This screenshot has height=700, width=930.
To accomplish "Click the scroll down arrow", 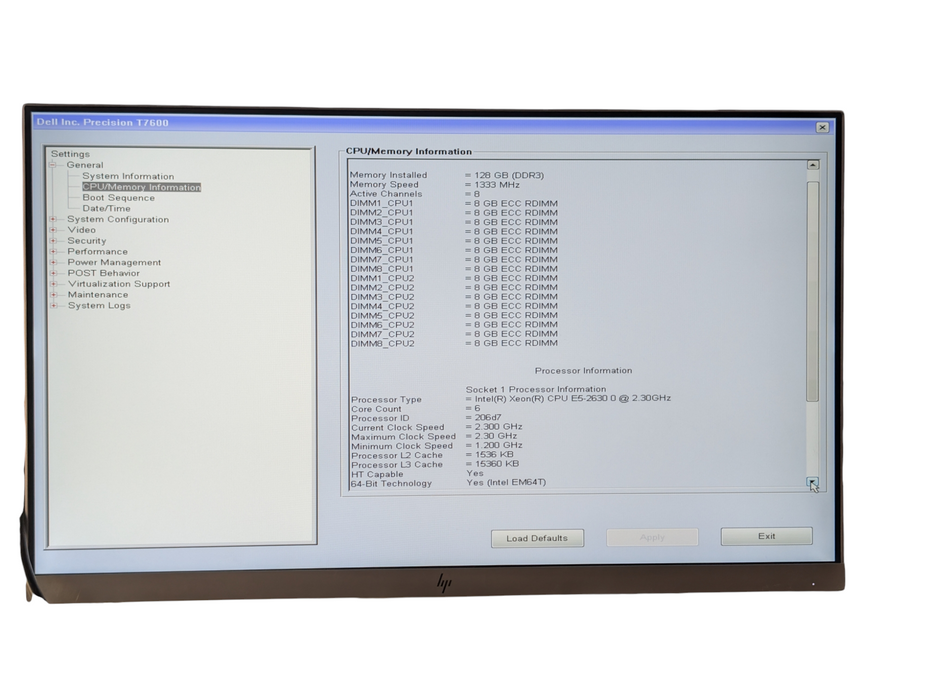I will tap(813, 482).
